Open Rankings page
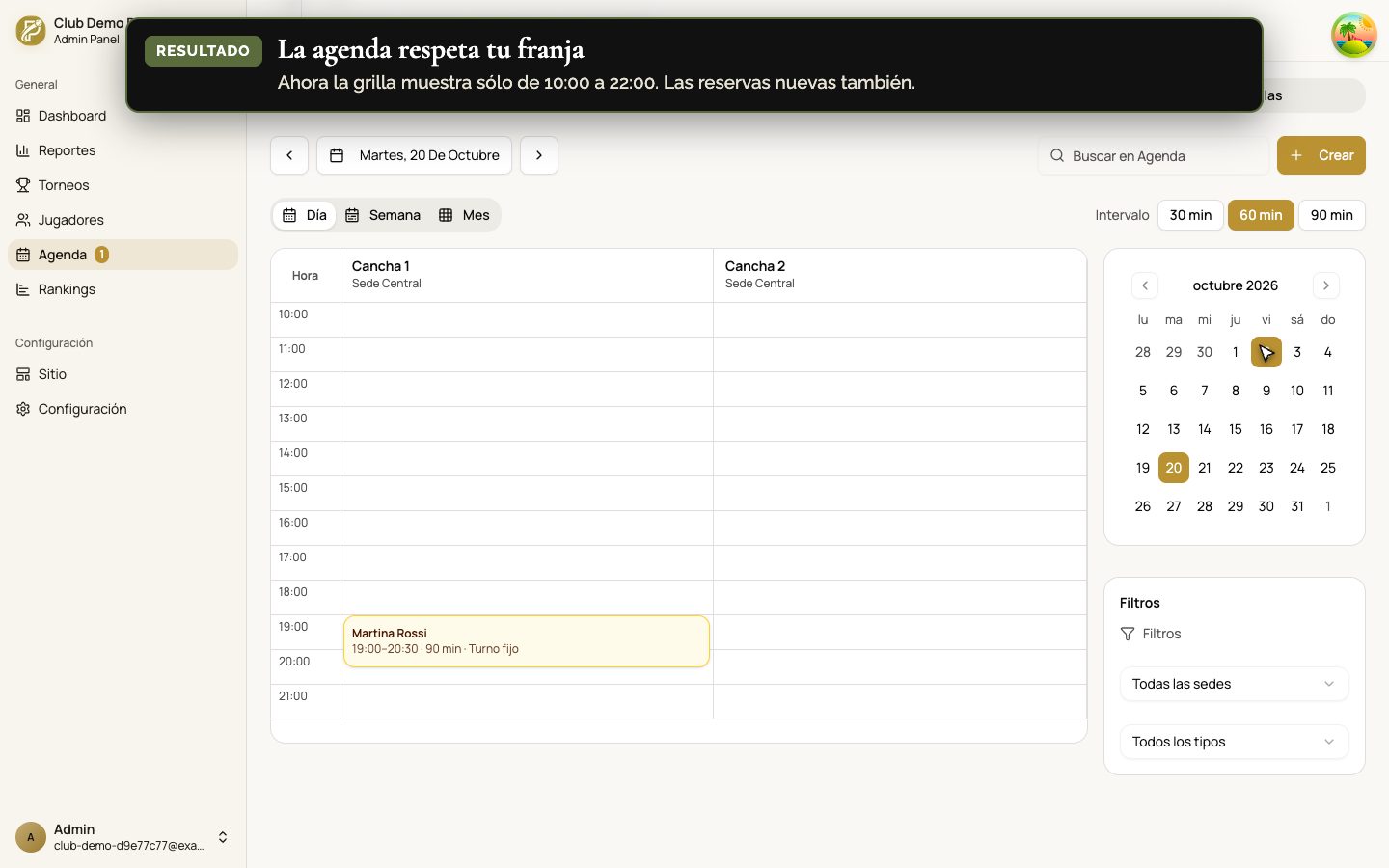Screen dimensions: 1389x868 pyautogui.click(x=123, y=289)
